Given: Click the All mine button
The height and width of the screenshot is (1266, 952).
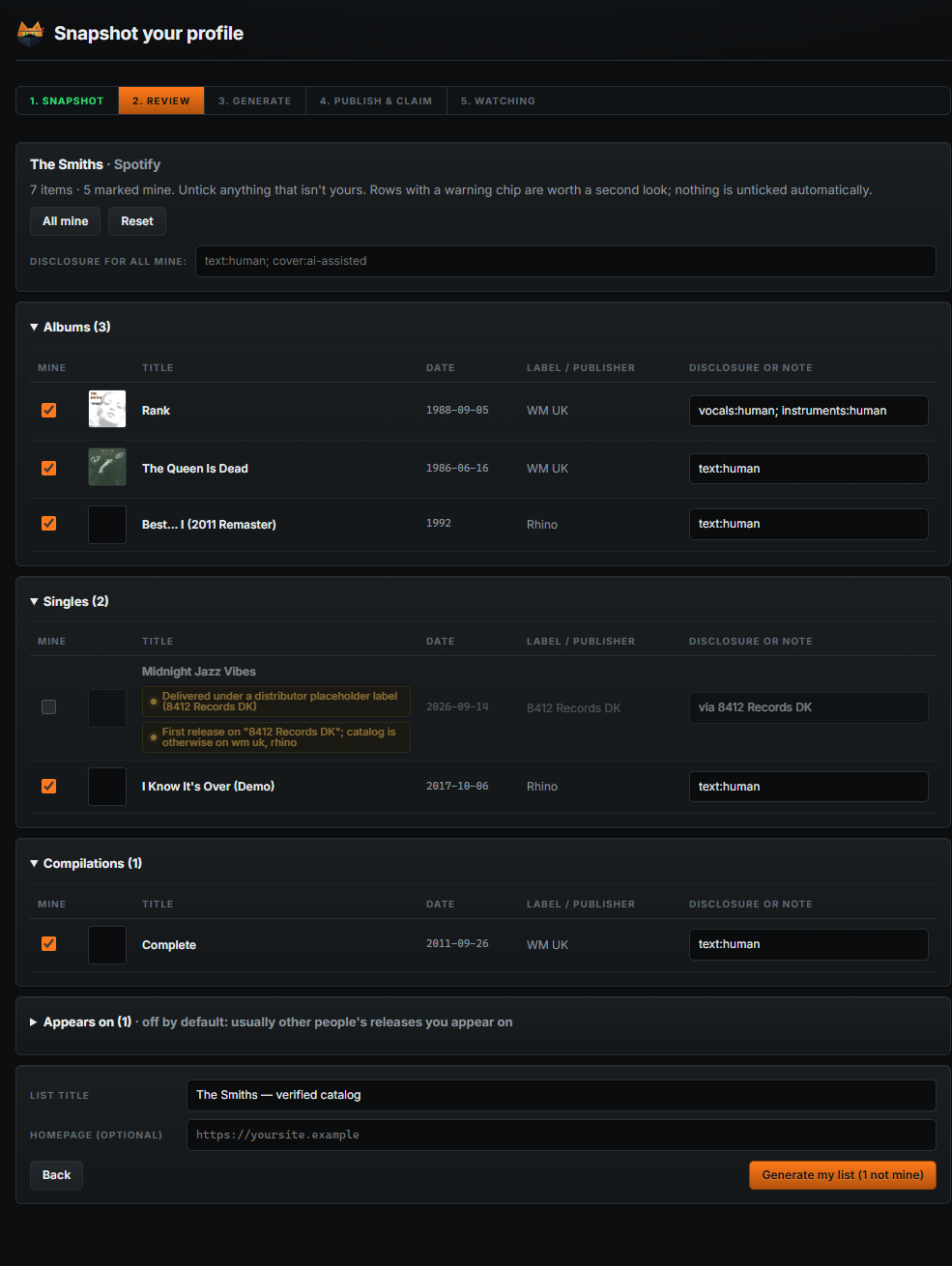Looking at the screenshot, I should (65, 221).
